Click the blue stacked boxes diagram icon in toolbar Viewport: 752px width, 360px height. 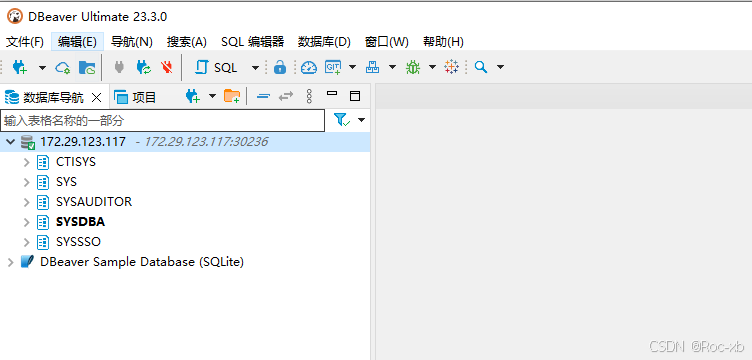click(x=372, y=67)
